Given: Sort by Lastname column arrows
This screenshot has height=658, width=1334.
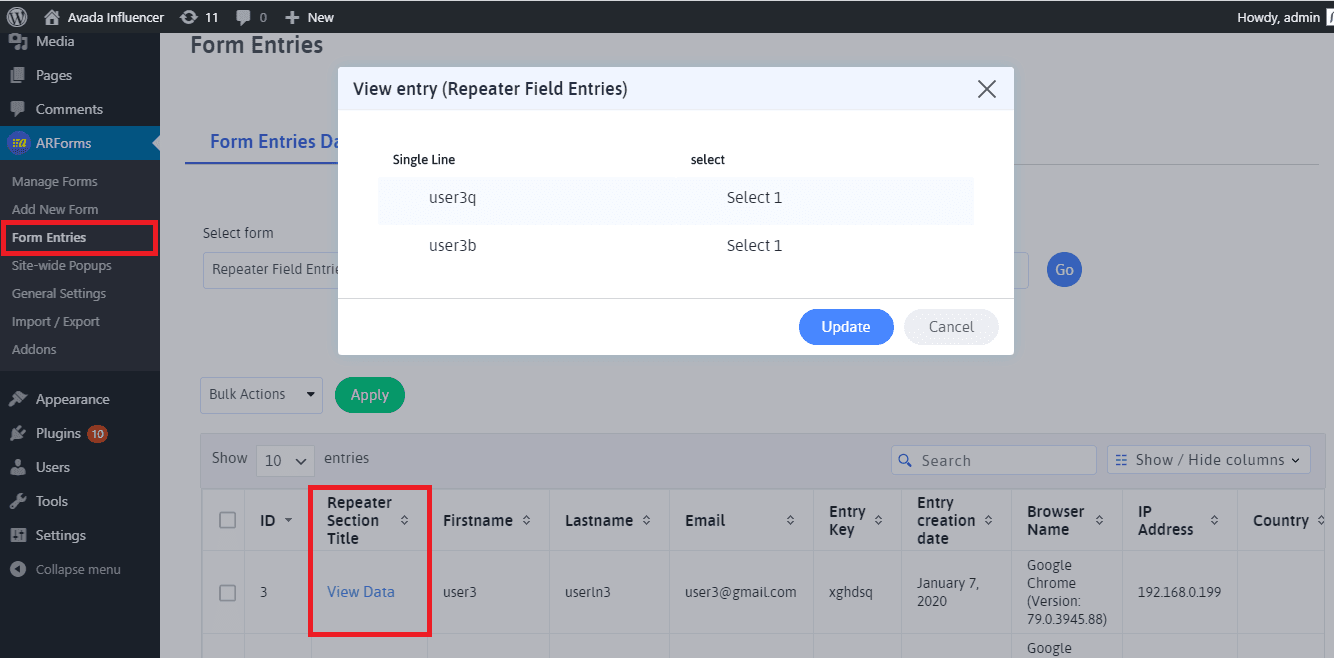Looking at the screenshot, I should (646, 520).
